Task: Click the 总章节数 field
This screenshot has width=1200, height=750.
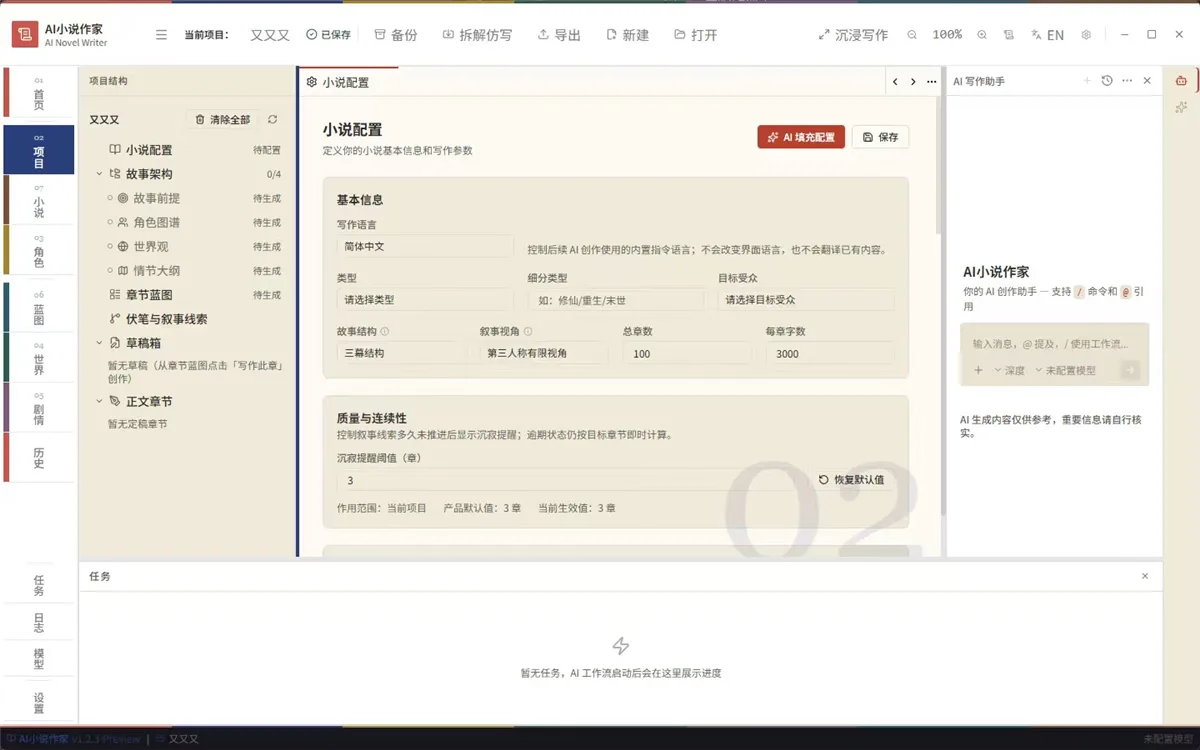Action: (687, 353)
